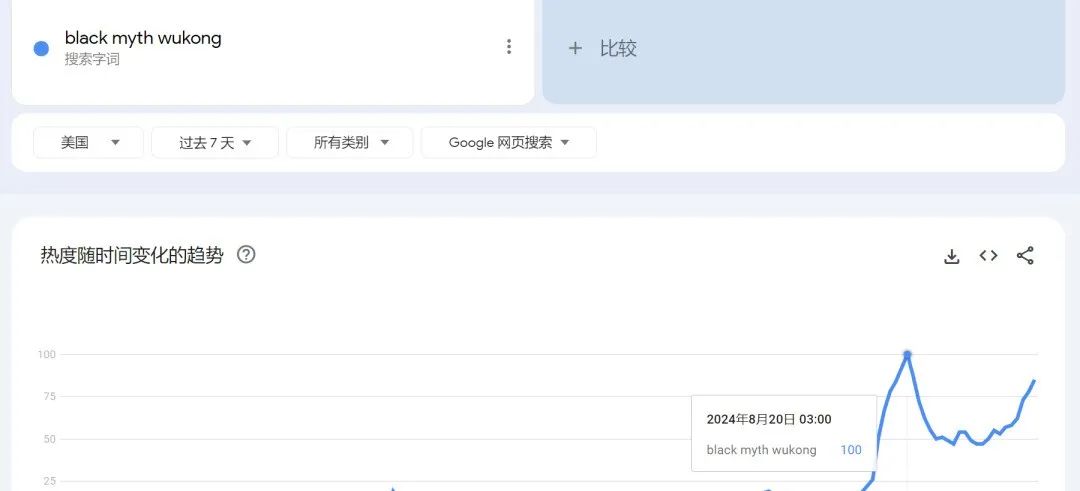Open the embed code icon
Image resolution: width=1080 pixels, height=491 pixels.
coord(988,256)
